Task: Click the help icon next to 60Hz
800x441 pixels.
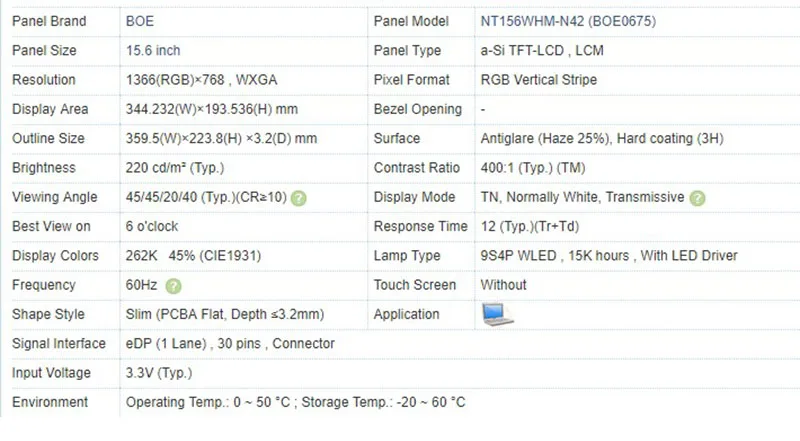Action: pos(173,286)
